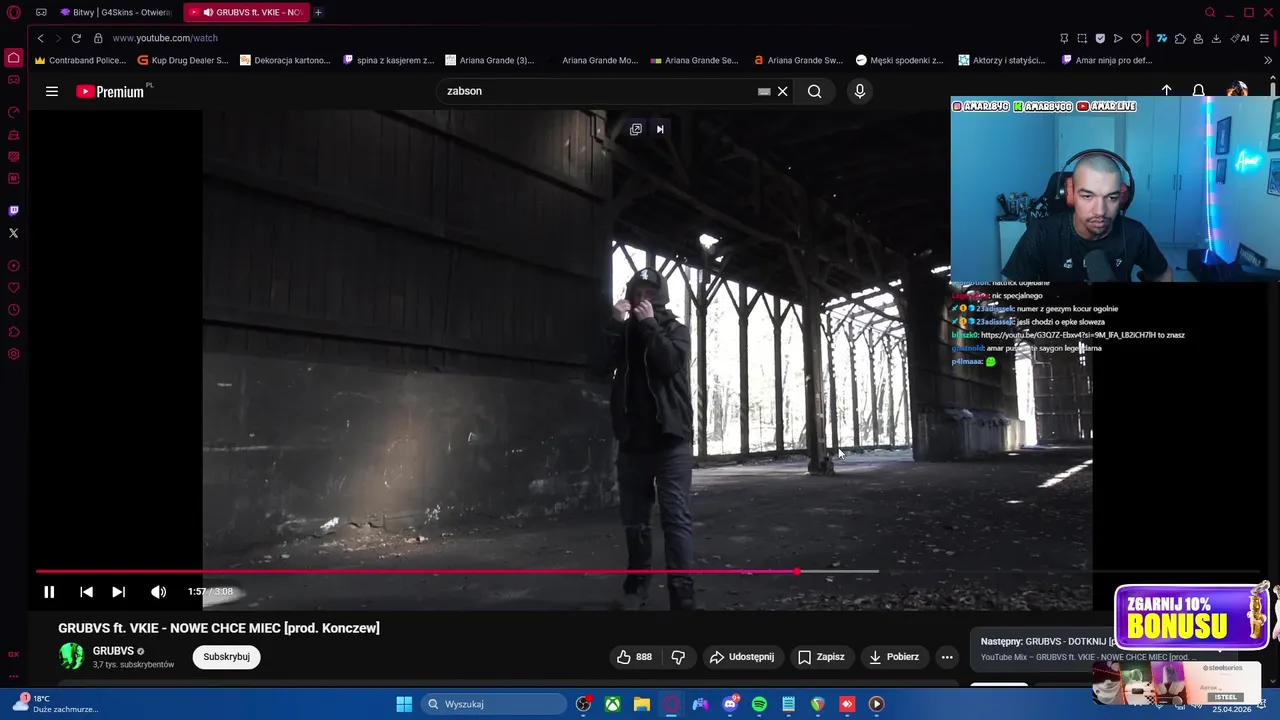Image resolution: width=1280 pixels, height=720 pixels.
Task: Go back to the previous page
Action: click(40, 38)
